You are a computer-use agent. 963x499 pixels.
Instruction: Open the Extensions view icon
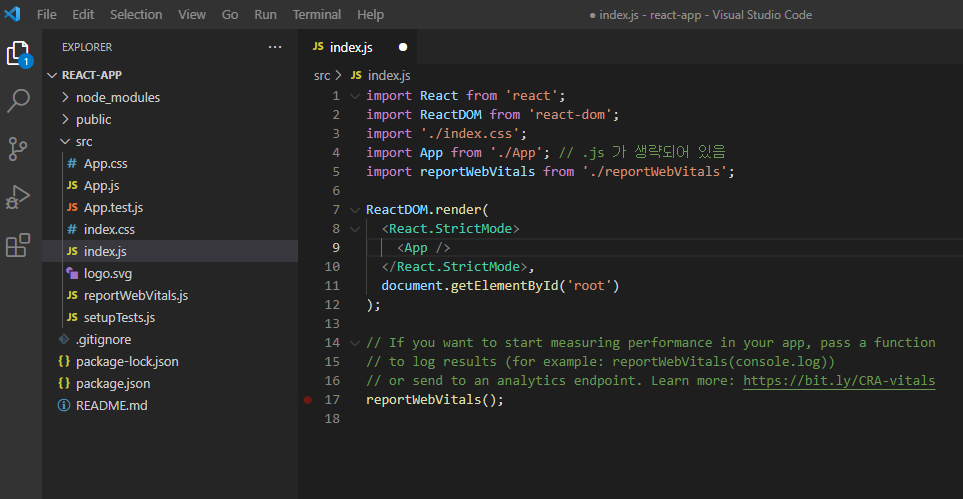pos(18,245)
